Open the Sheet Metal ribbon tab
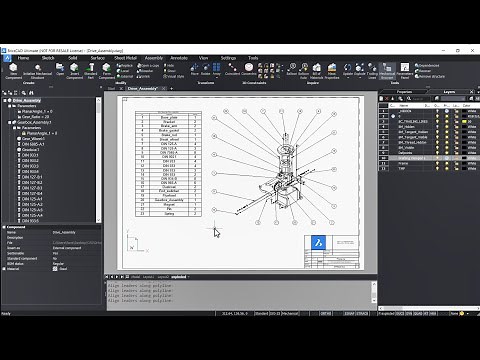The image size is (480, 360). (125, 58)
